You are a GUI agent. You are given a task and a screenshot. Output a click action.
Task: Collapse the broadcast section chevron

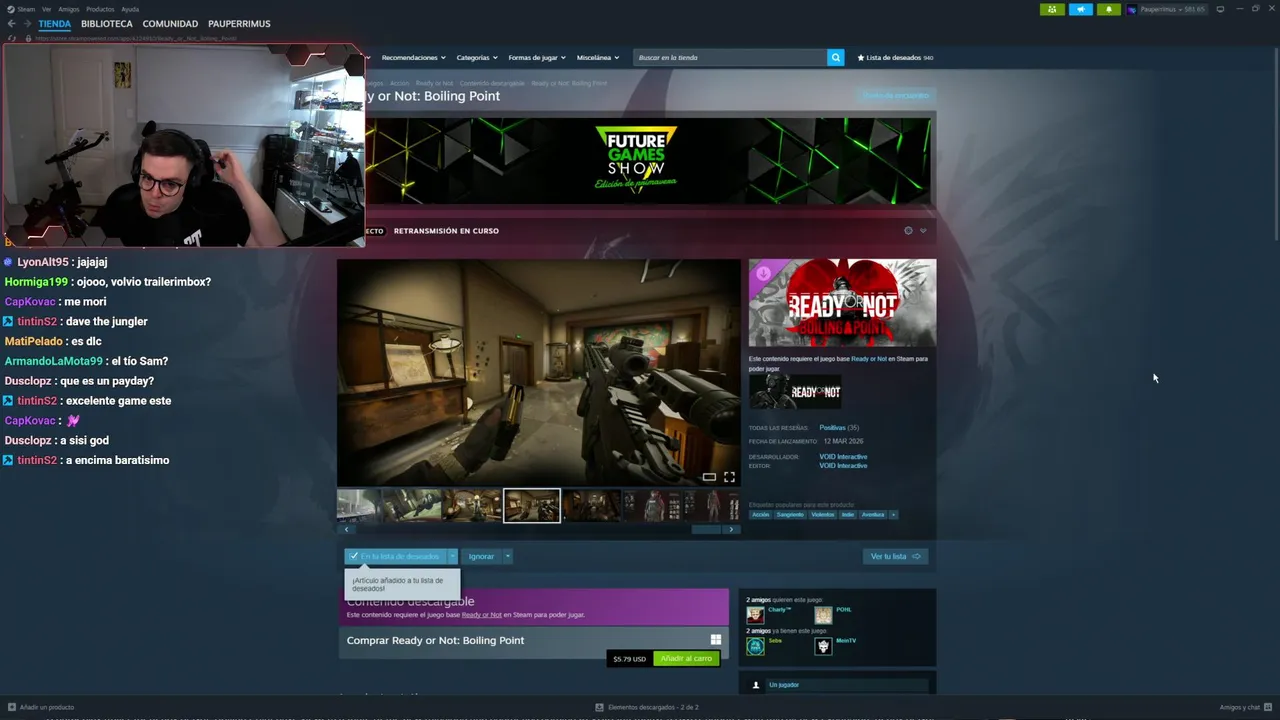pos(923,231)
